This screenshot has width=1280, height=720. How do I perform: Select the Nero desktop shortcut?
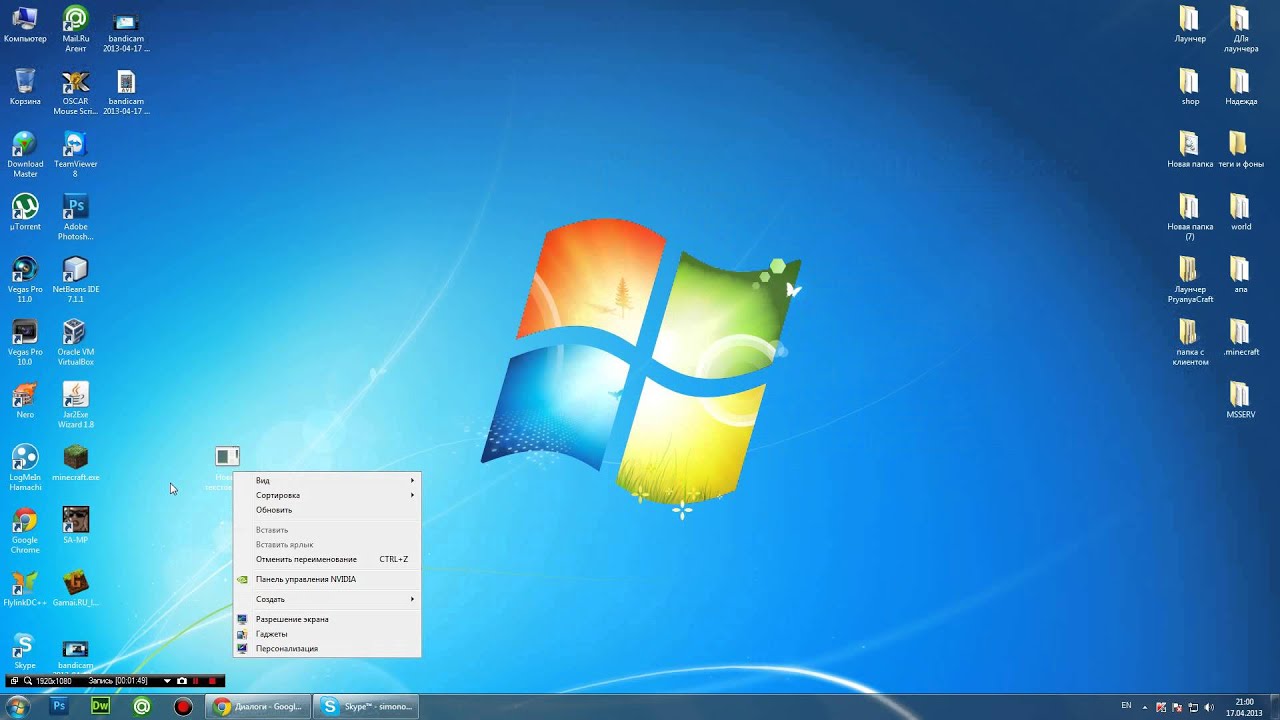click(25, 400)
